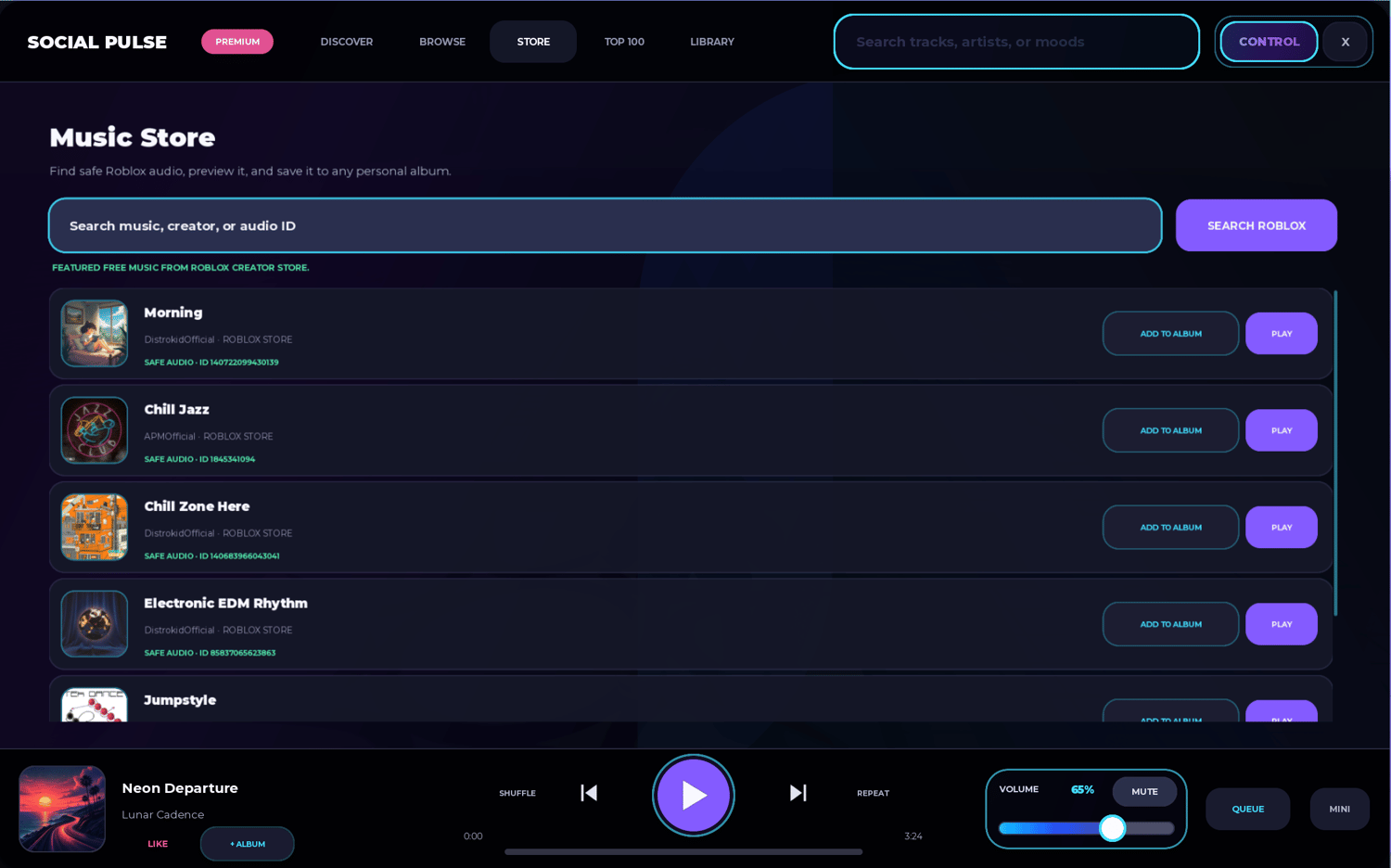
Task: Click the + Album button in player
Action: (248, 844)
